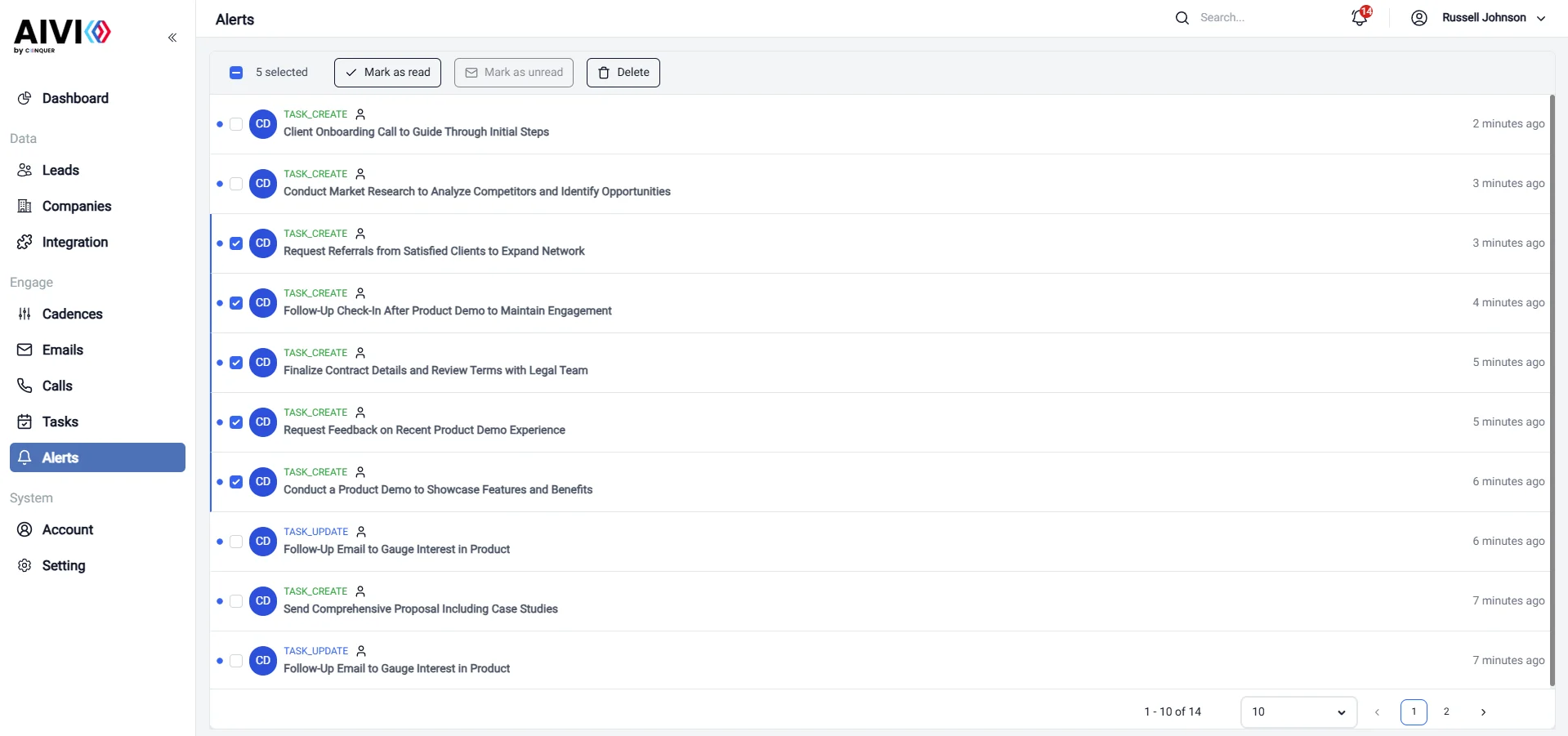Click the AIVI logo
This screenshot has height=736, width=1568.
[x=62, y=36]
